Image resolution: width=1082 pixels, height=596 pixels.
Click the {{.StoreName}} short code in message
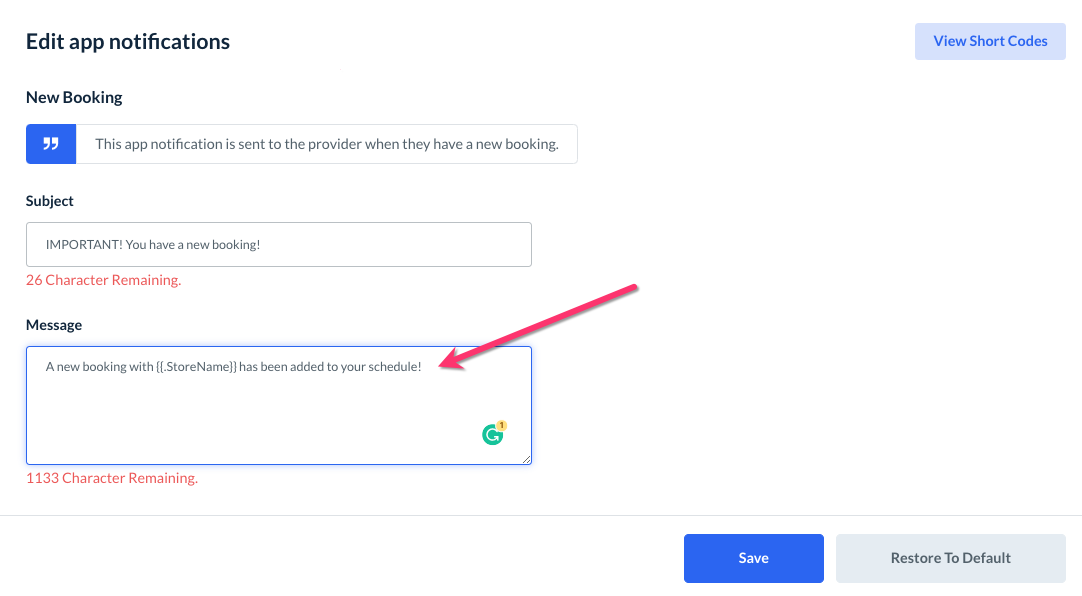[x=196, y=367]
